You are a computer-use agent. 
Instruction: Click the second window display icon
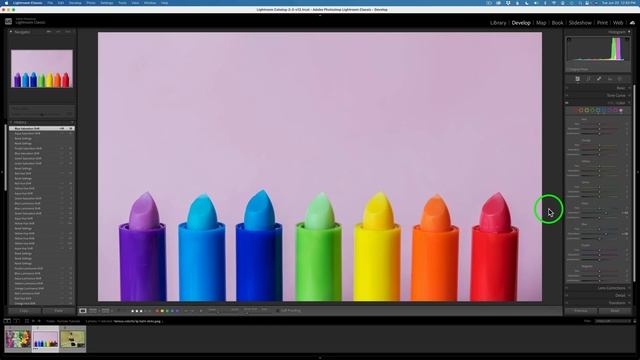[17, 321]
